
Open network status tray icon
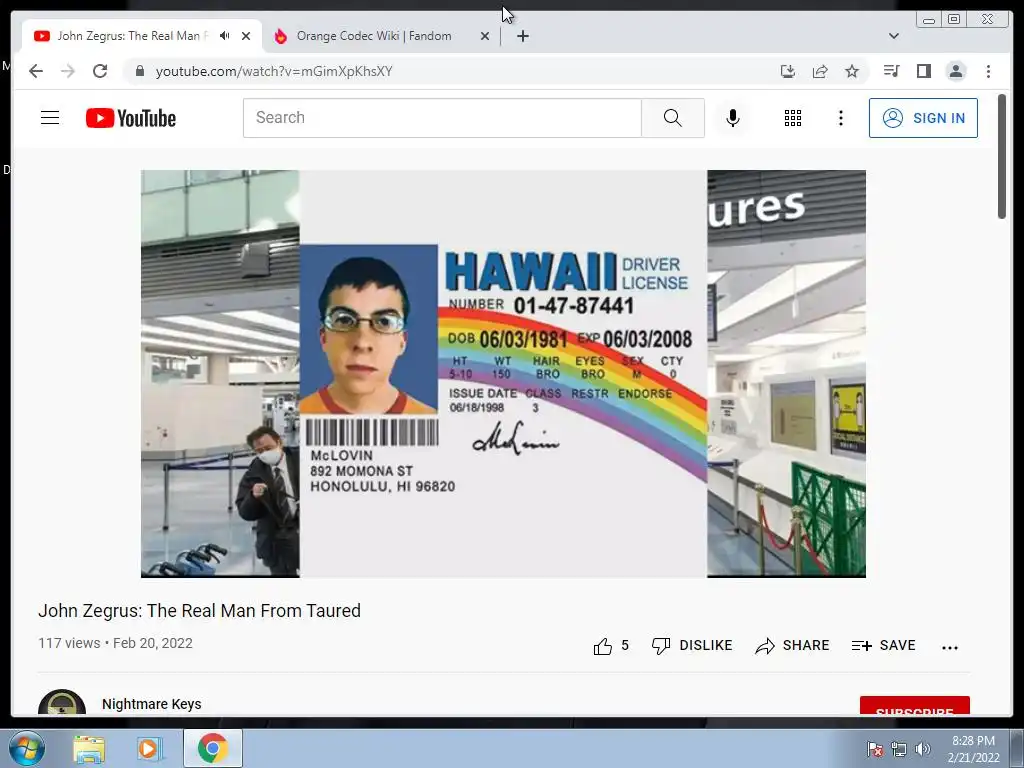pos(899,748)
